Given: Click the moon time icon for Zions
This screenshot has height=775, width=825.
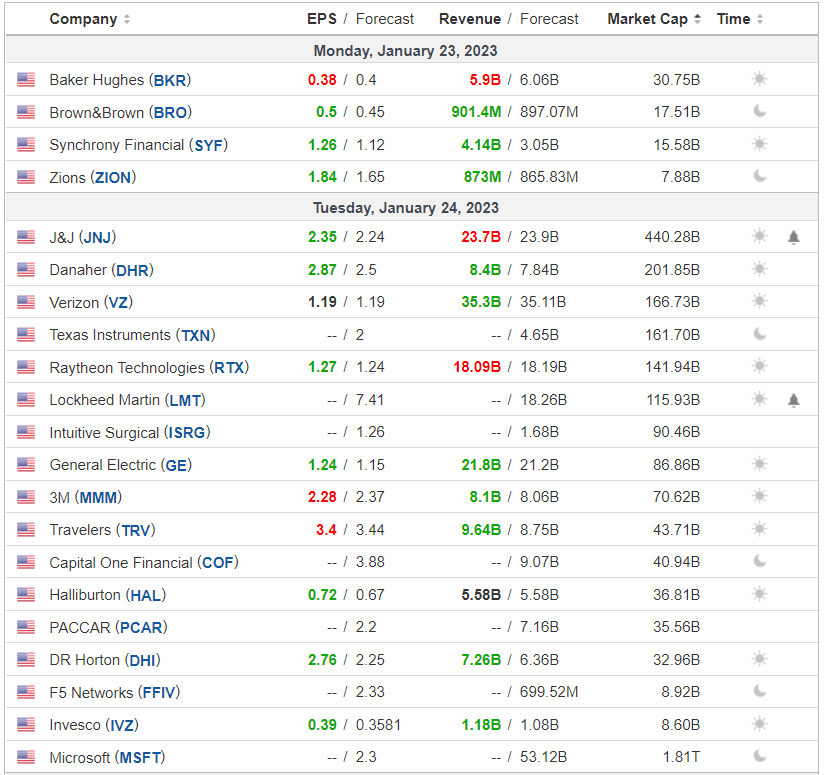Looking at the screenshot, I should 759,176.
